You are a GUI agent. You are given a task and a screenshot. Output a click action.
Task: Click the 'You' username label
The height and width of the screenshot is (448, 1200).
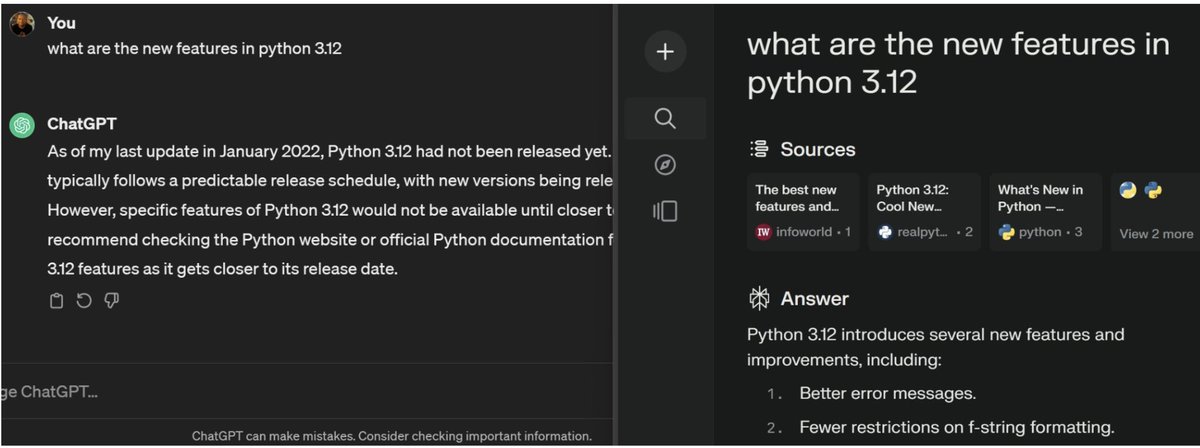61,22
